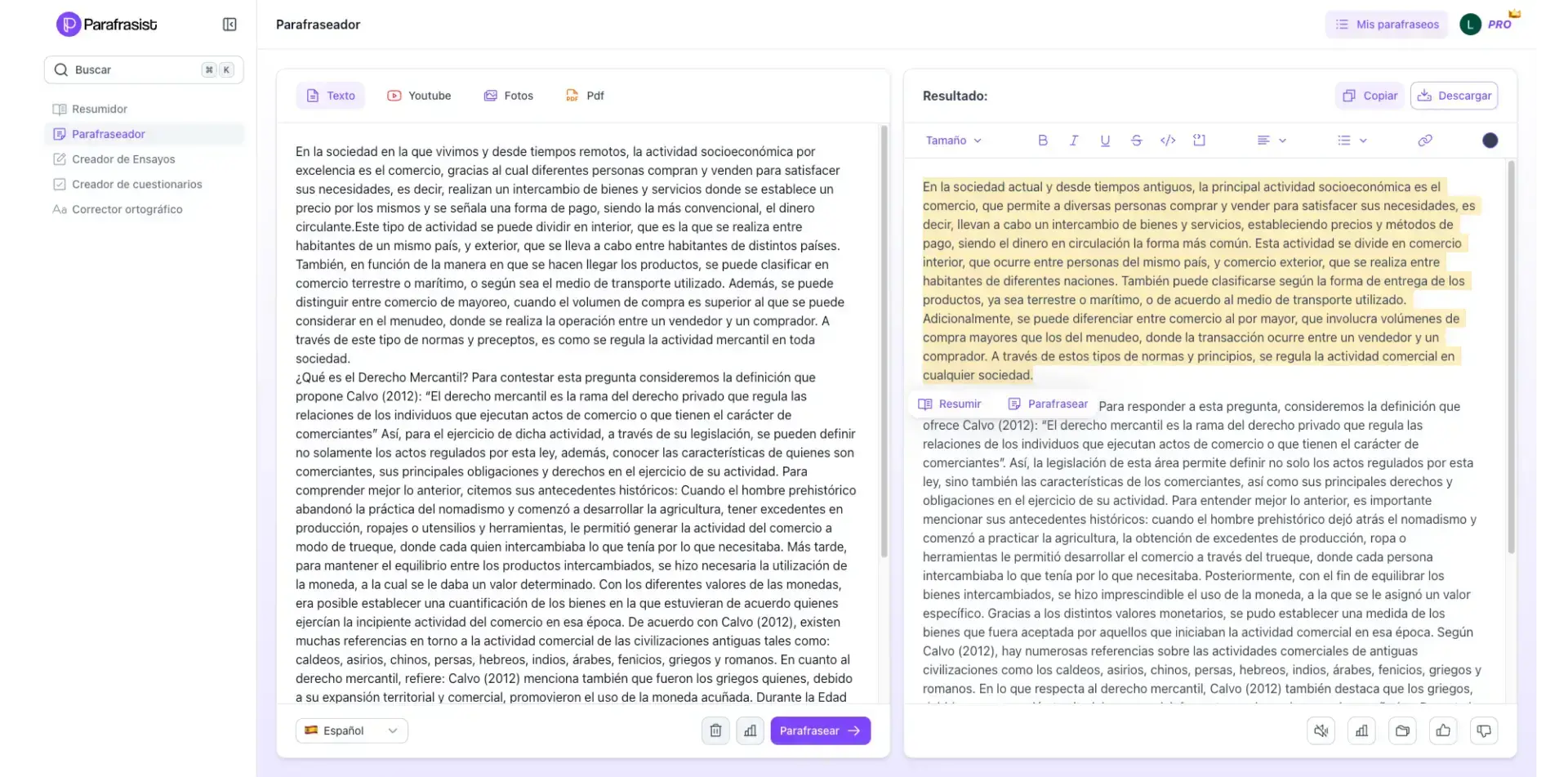1568x777 pixels.
Task: Insert a link in the result
Action: click(x=1425, y=141)
